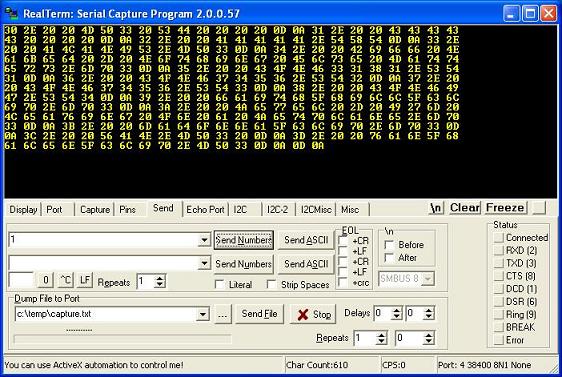Click the RXD (2) status indicator

click(x=499, y=250)
